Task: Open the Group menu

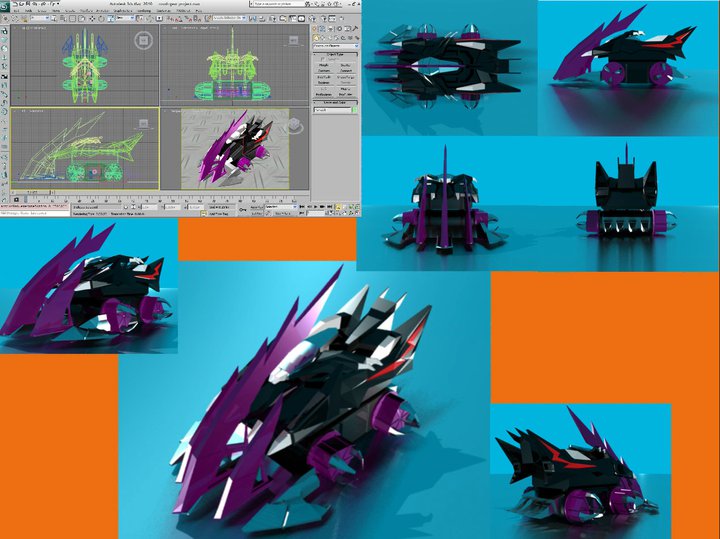Action: [x=41, y=11]
